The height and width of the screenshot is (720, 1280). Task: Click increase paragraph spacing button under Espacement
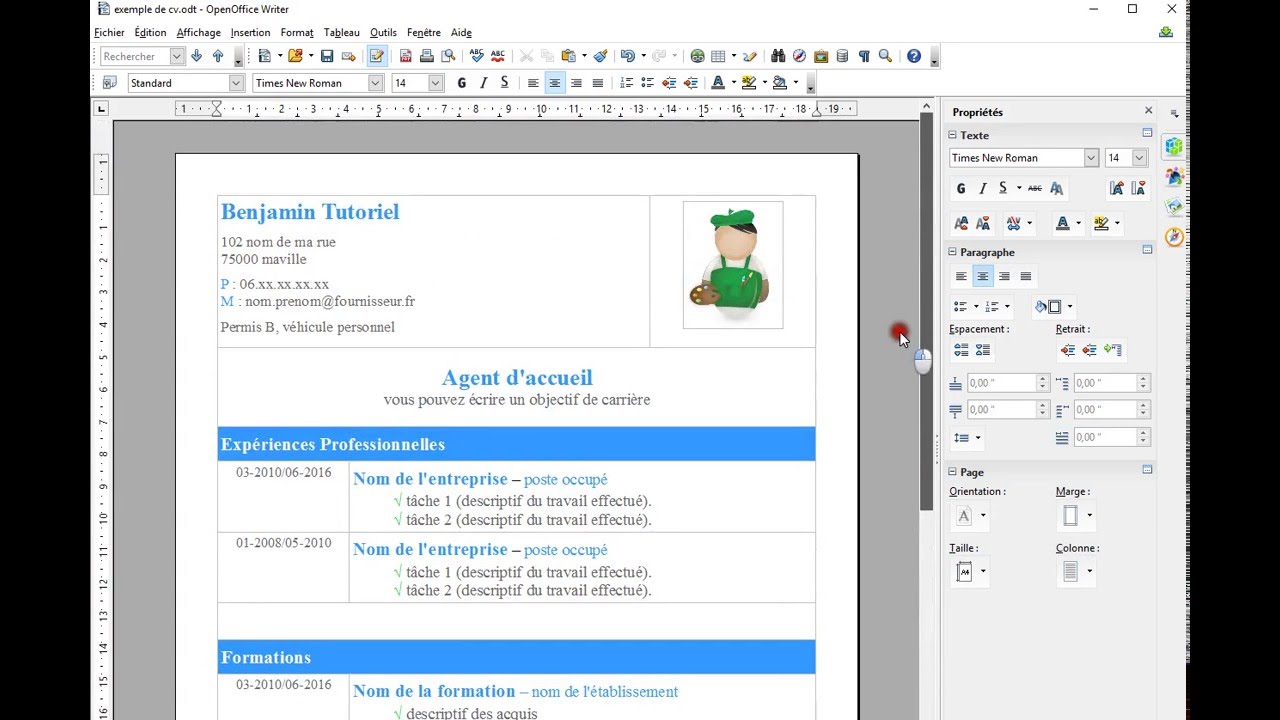[x=961, y=350]
